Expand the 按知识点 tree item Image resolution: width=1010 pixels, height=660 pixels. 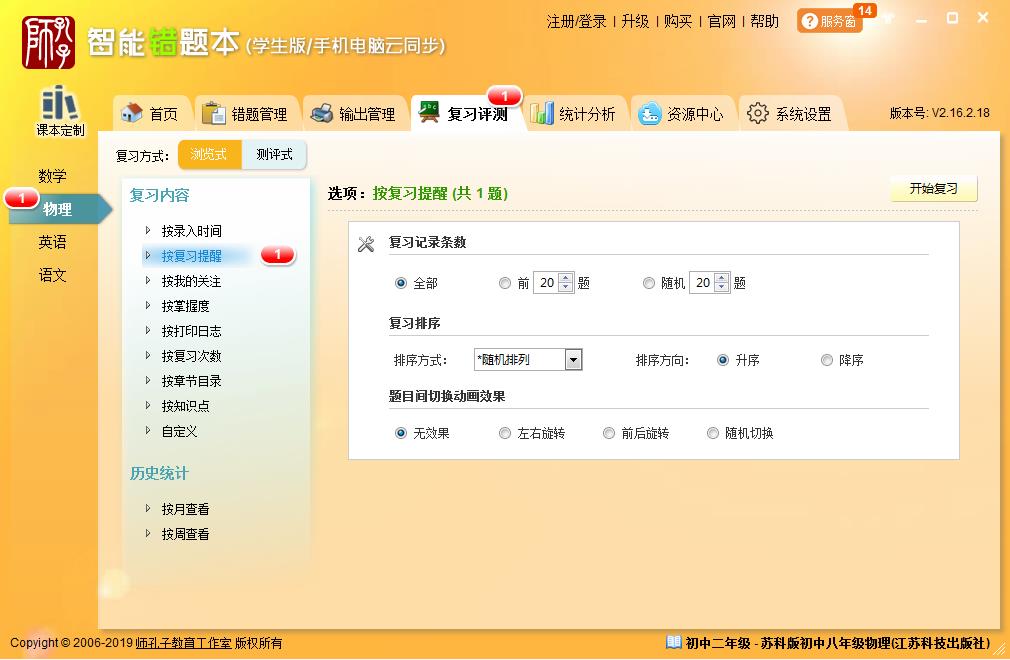tap(149, 406)
